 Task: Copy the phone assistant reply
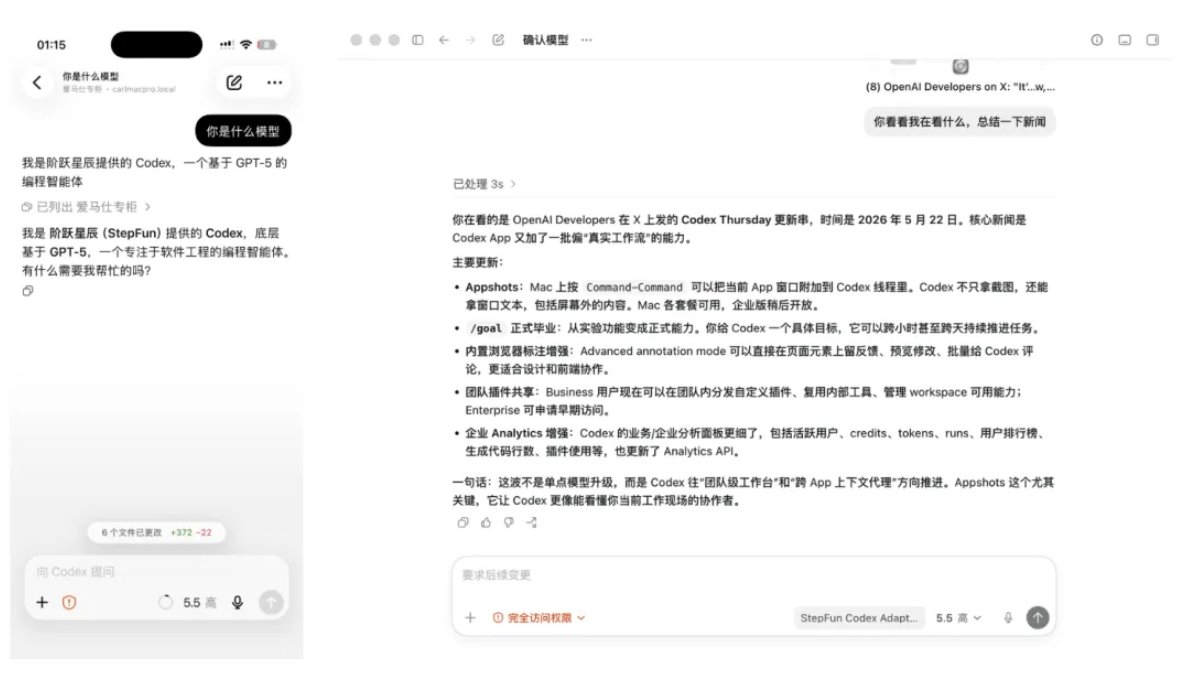pyautogui.click(x=28, y=291)
